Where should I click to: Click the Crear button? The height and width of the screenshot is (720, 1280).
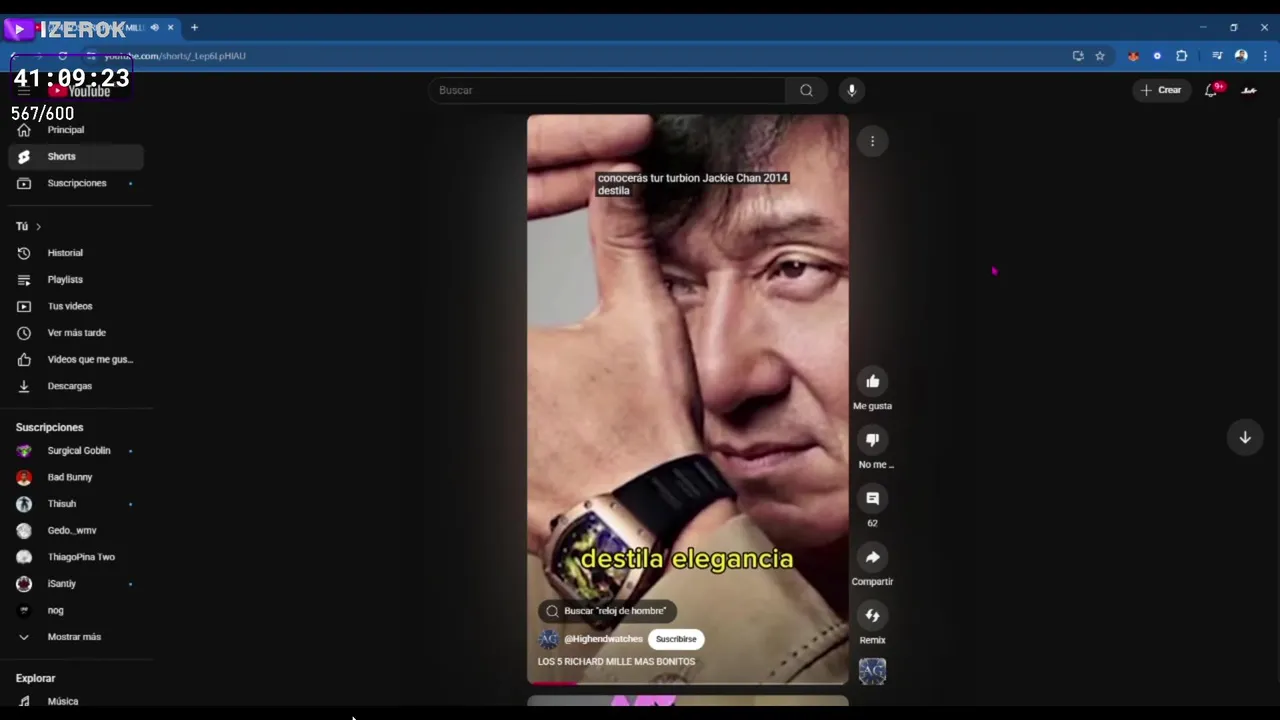click(1161, 90)
